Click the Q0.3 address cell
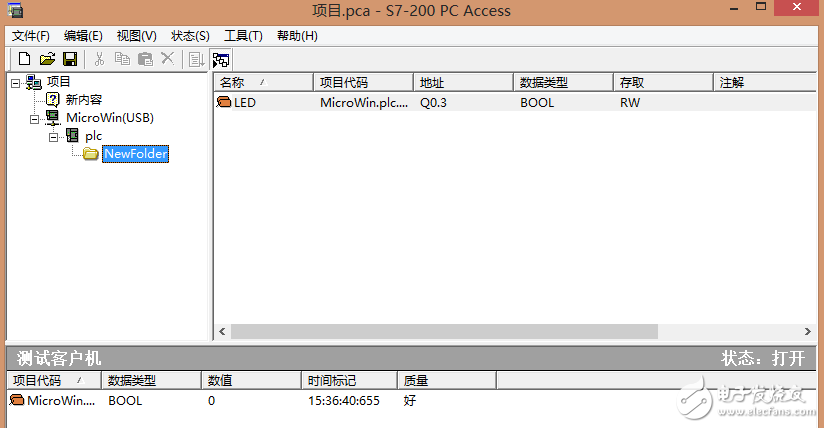The image size is (824, 428). (434, 103)
